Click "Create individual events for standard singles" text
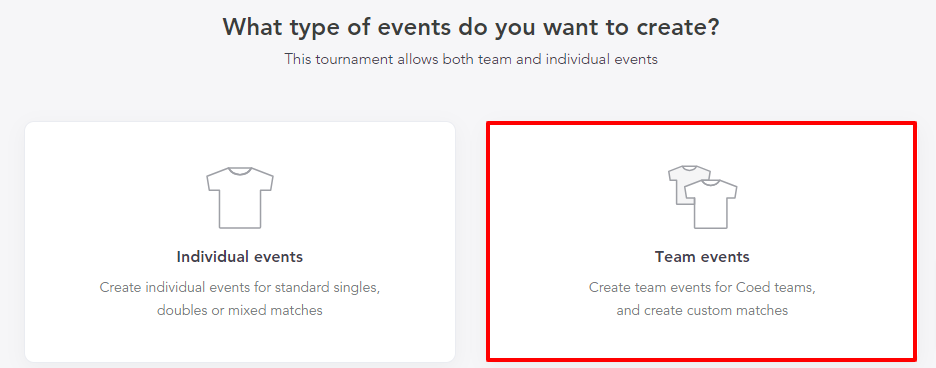Viewport: 936px width, 368px height. 240,287
